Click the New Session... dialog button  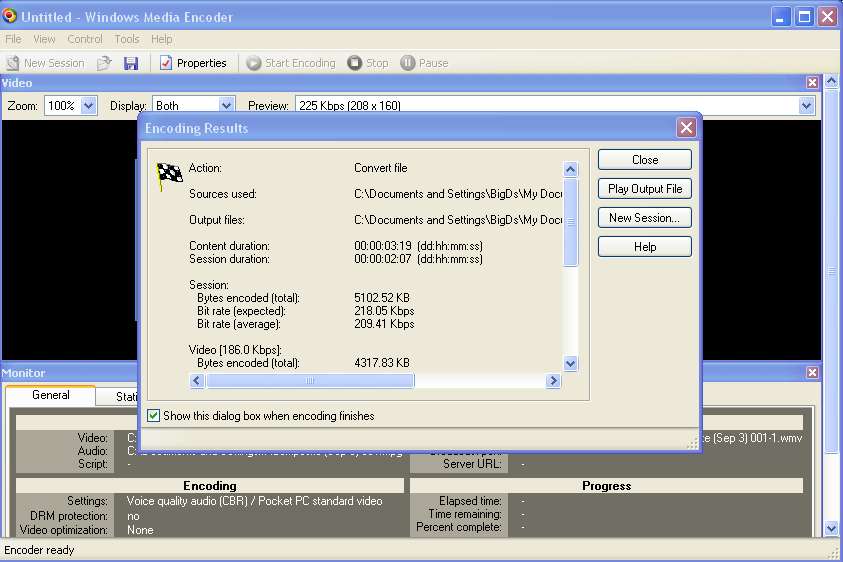645,218
